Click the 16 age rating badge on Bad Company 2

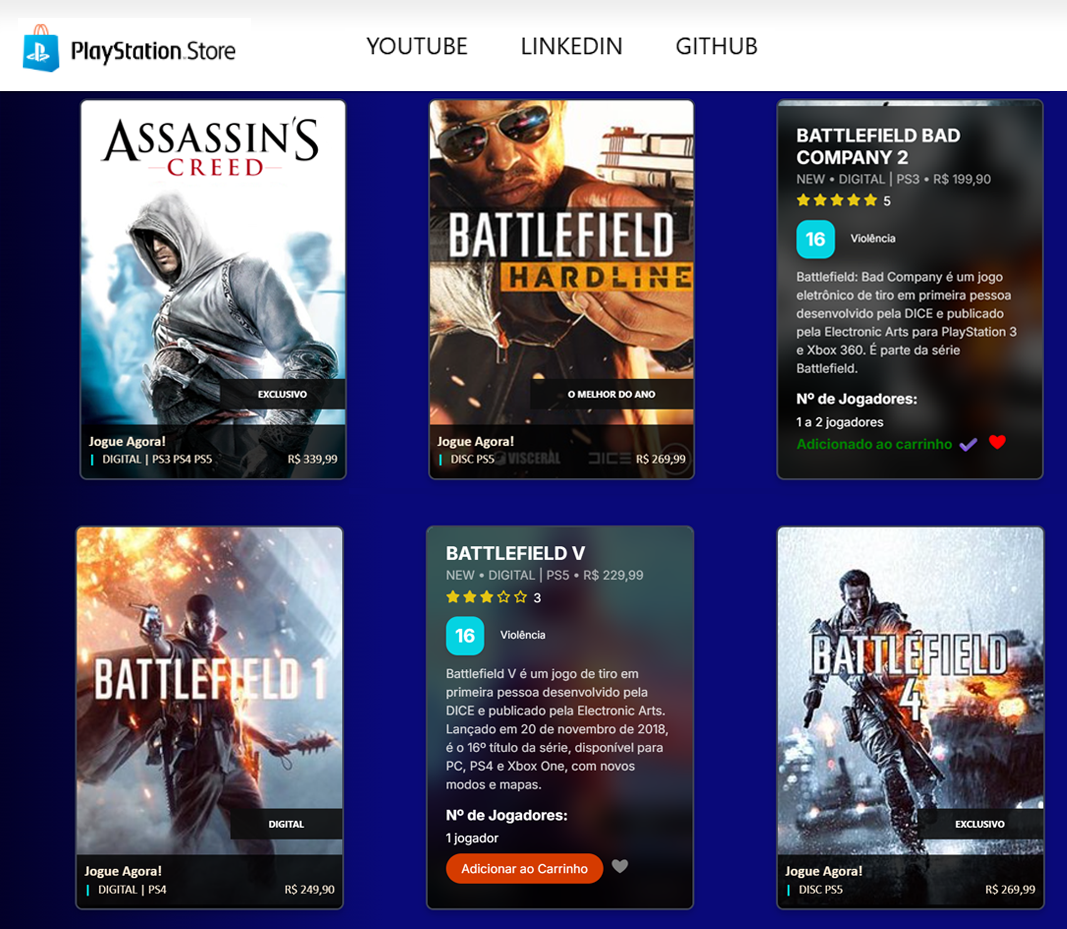[815, 239]
